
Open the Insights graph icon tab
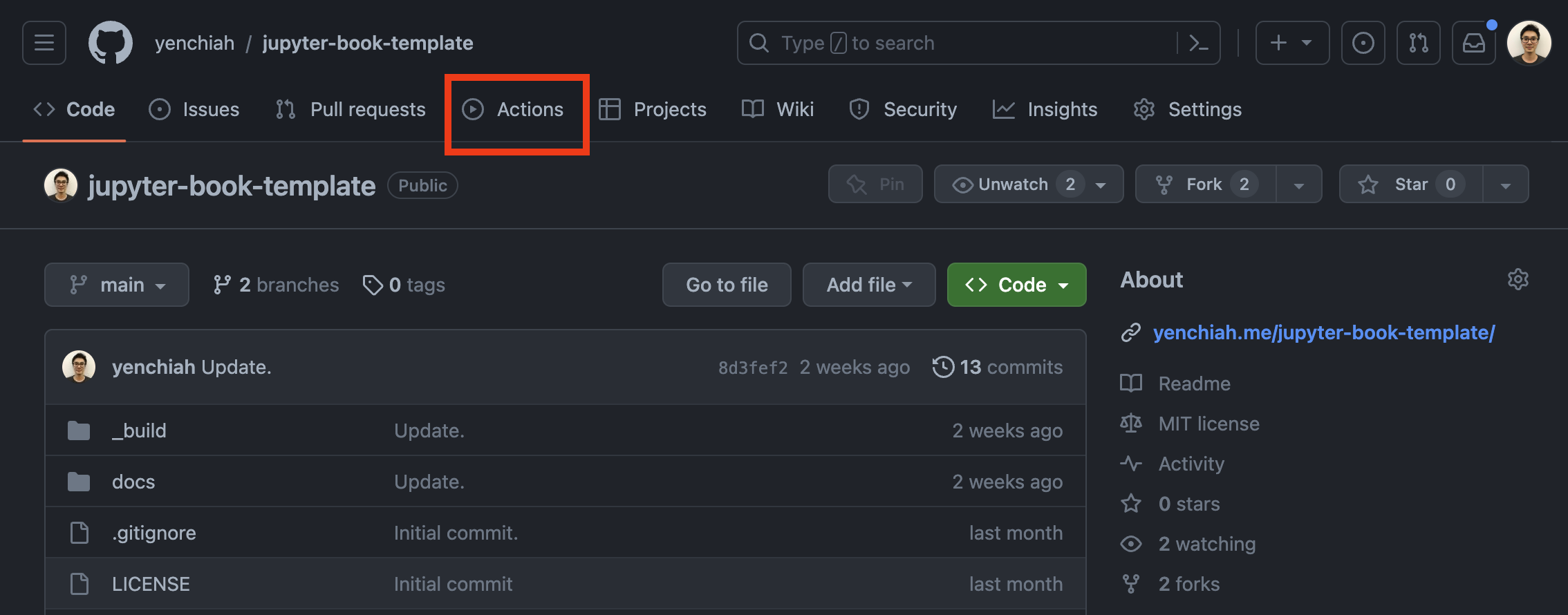tap(1005, 109)
